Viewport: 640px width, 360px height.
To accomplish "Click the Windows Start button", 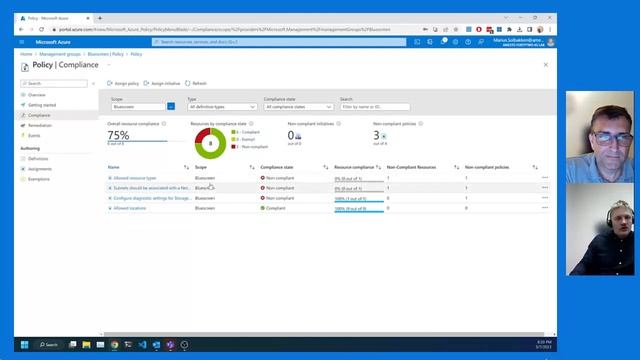I will (24, 344).
